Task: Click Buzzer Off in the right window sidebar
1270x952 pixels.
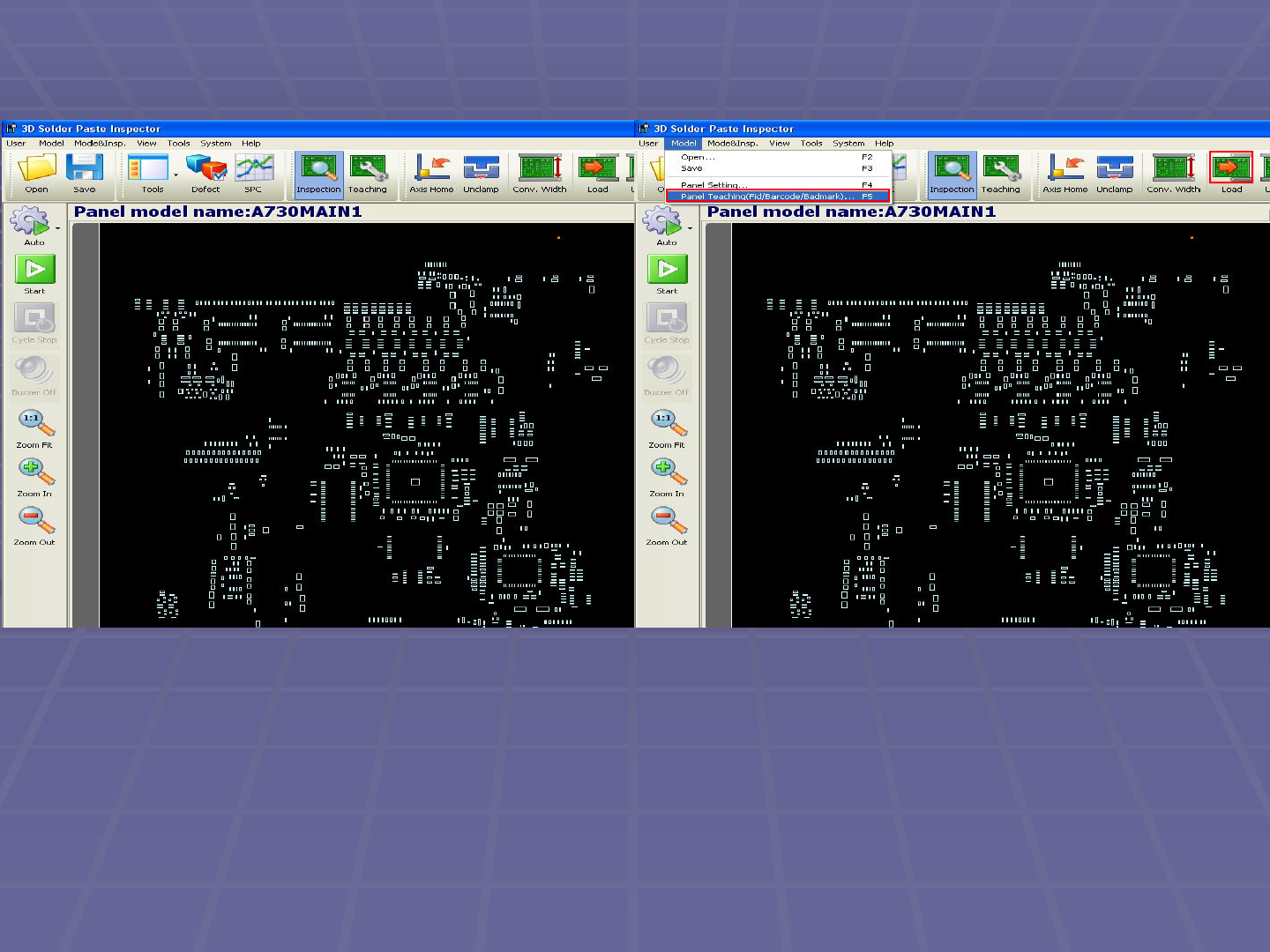Action: [667, 376]
